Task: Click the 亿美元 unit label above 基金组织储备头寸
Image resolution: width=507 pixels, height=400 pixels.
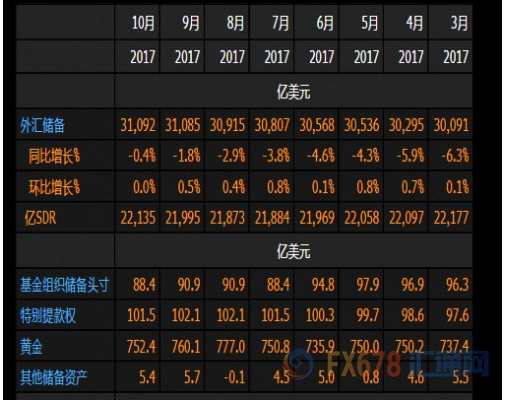Action: pyautogui.click(x=293, y=251)
